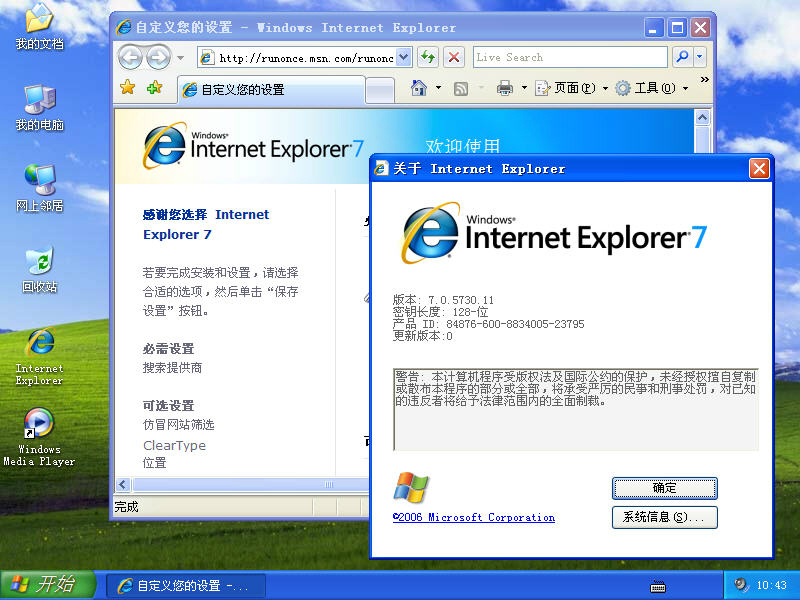The image size is (800, 600).
Task: Refresh the current webpage
Action: click(x=427, y=57)
